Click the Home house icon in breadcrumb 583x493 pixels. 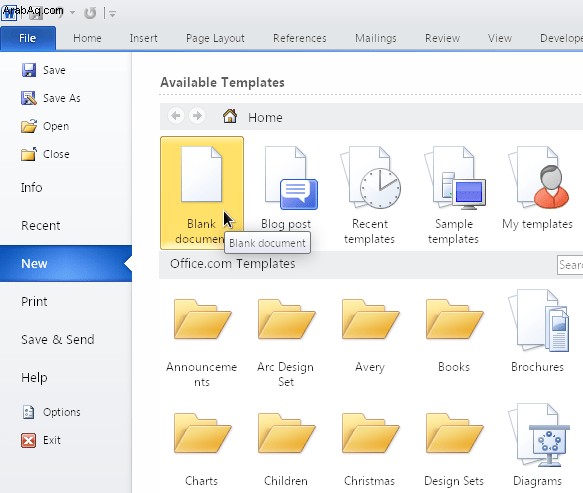tap(230, 116)
